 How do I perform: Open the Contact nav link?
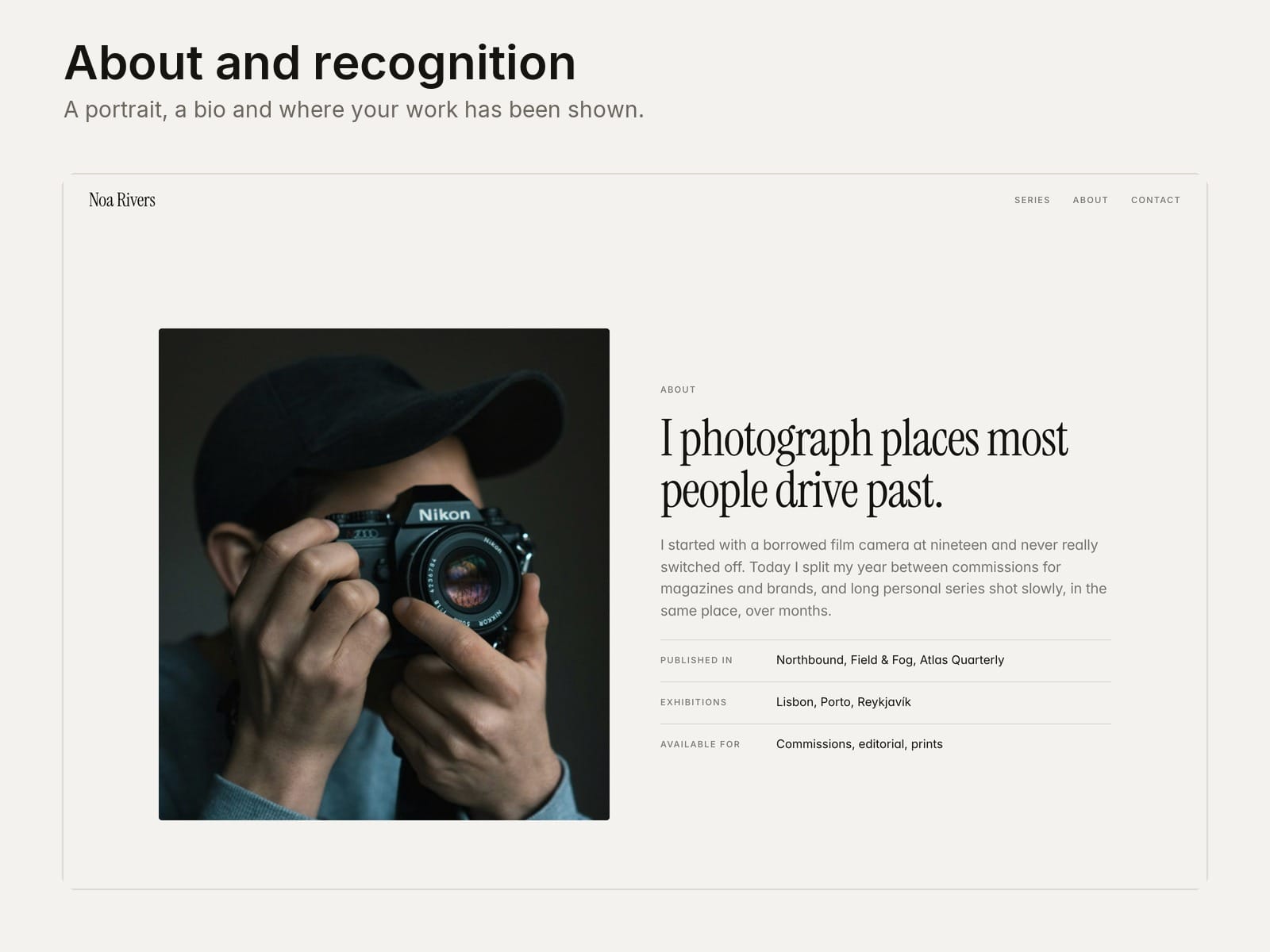click(1155, 200)
